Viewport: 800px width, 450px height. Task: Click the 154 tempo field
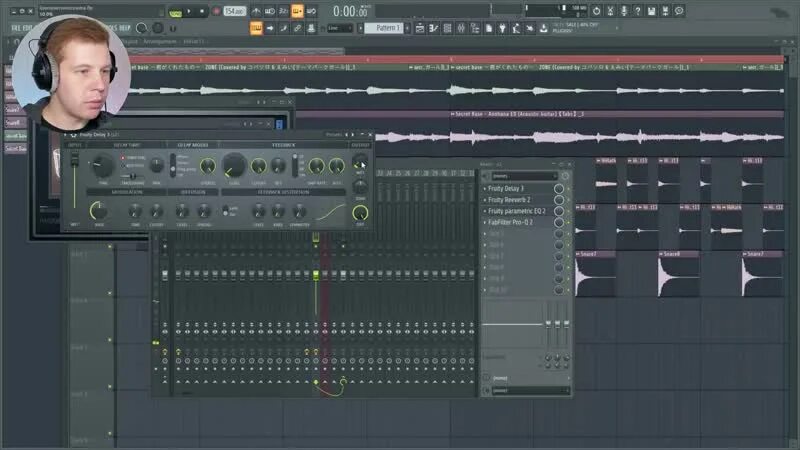coord(235,11)
